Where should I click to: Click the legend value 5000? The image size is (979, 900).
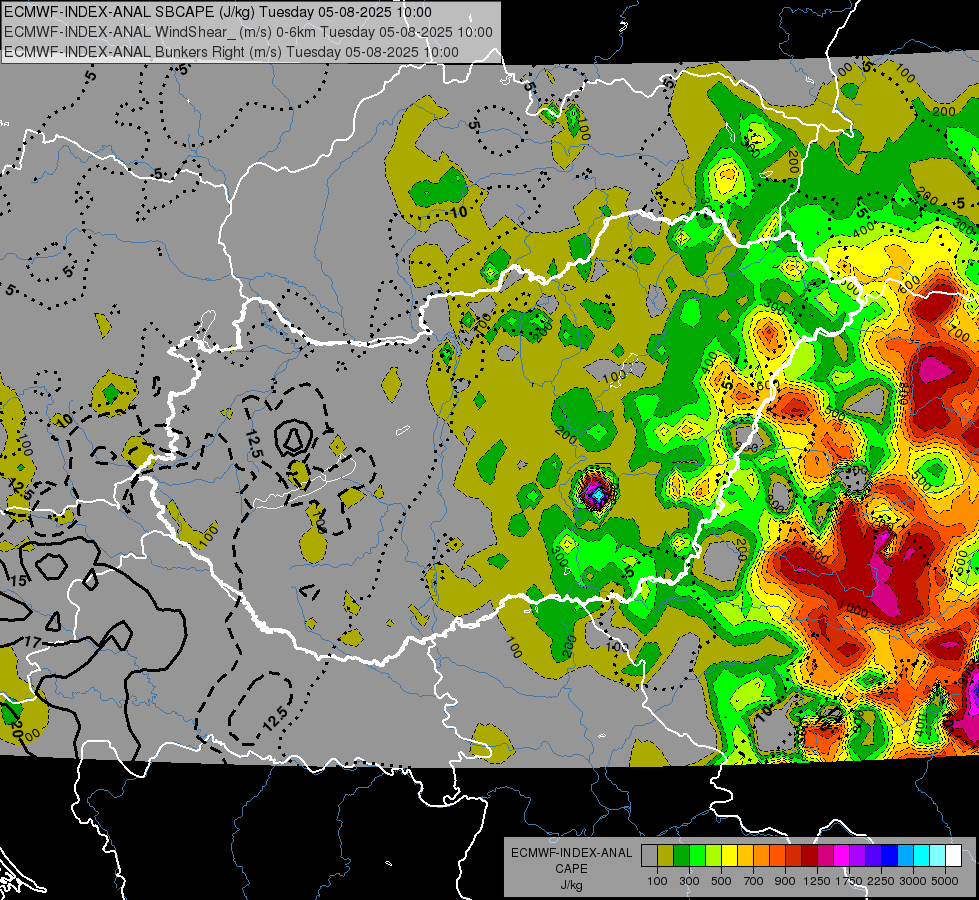945,881
